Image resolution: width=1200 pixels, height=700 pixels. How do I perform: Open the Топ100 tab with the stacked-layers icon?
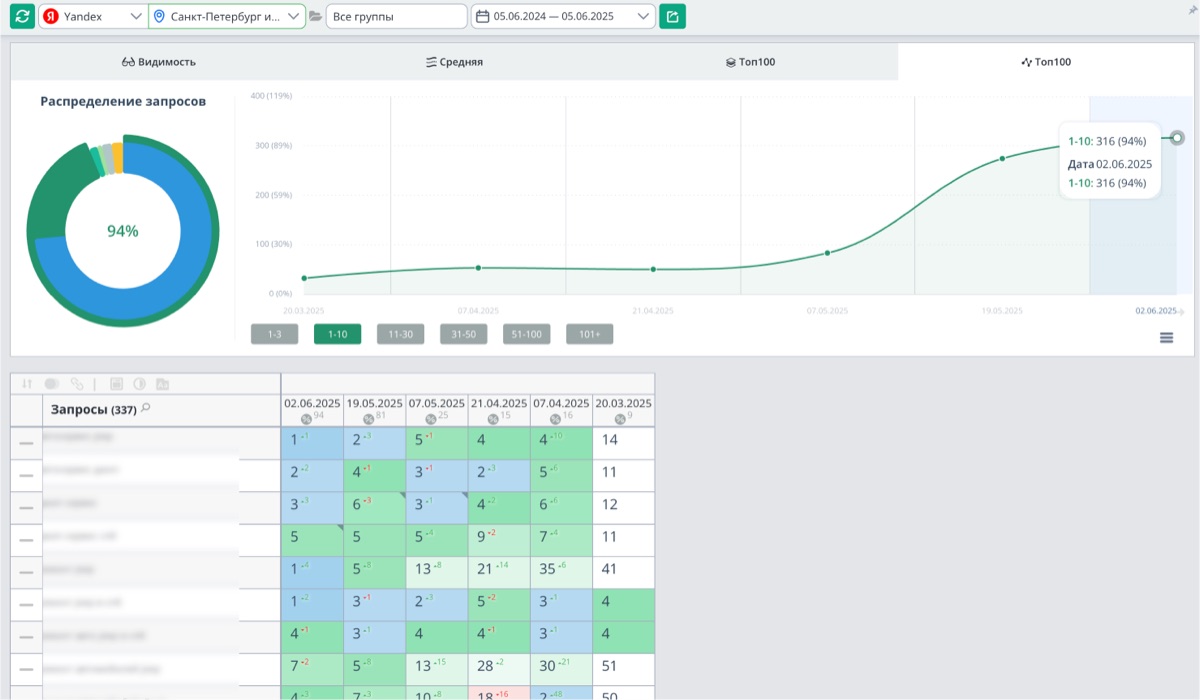[x=750, y=62]
